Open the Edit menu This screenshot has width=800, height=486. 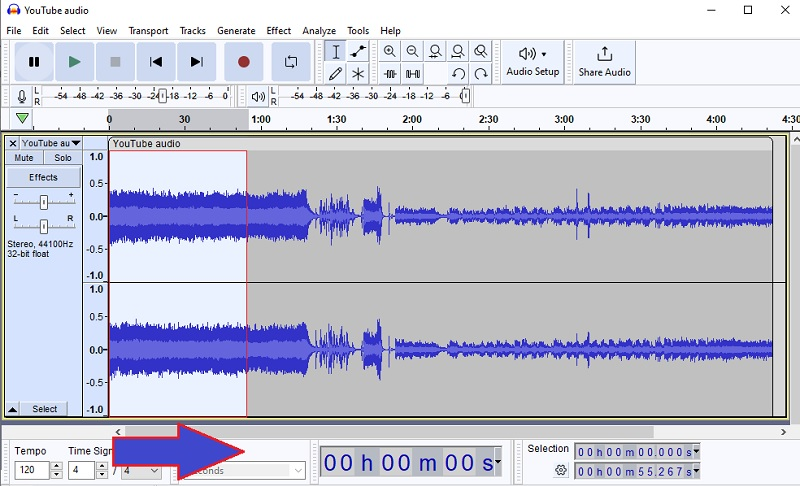tap(40, 31)
